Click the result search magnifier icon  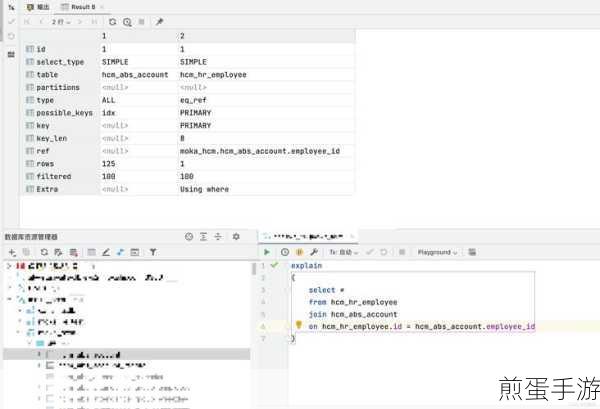coord(127,22)
